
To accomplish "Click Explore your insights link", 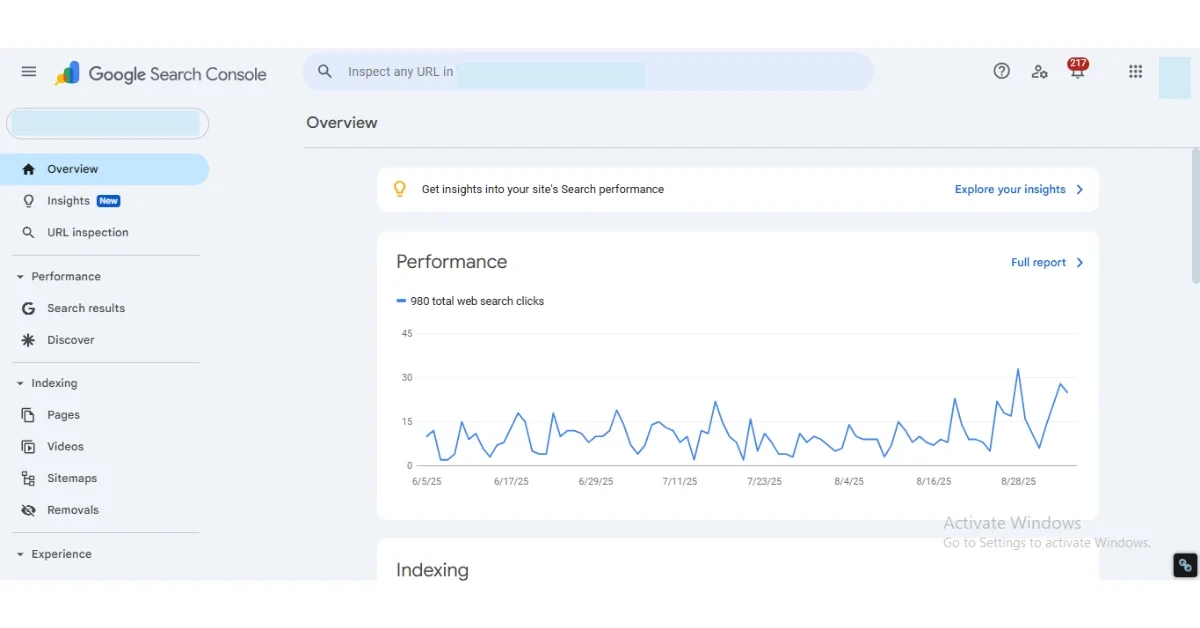I will tap(1010, 189).
